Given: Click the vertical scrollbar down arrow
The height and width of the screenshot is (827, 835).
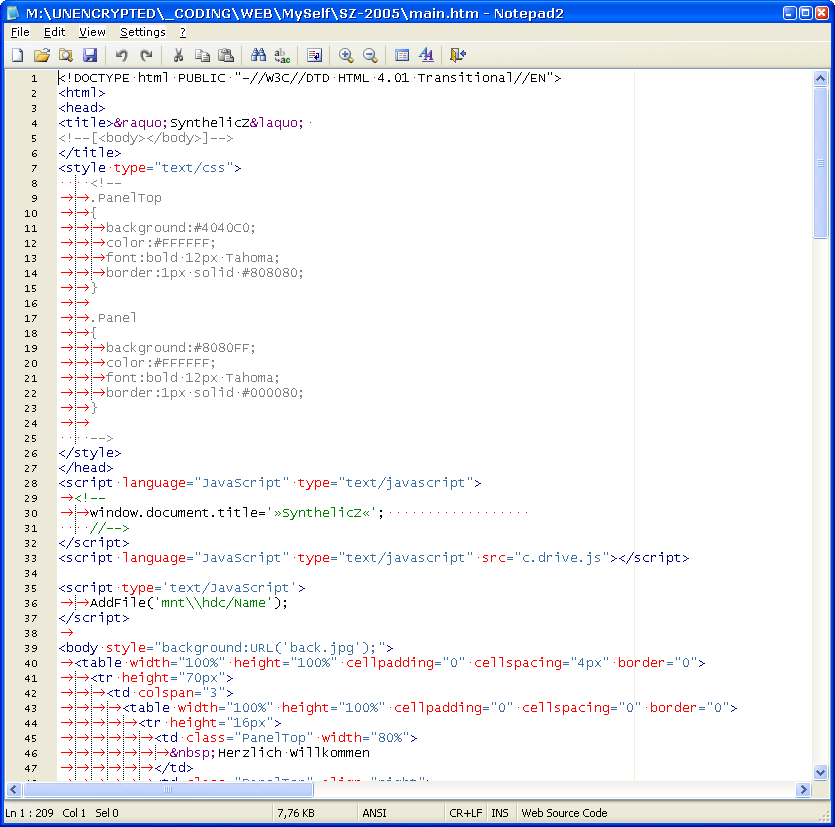Looking at the screenshot, I should 820,772.
